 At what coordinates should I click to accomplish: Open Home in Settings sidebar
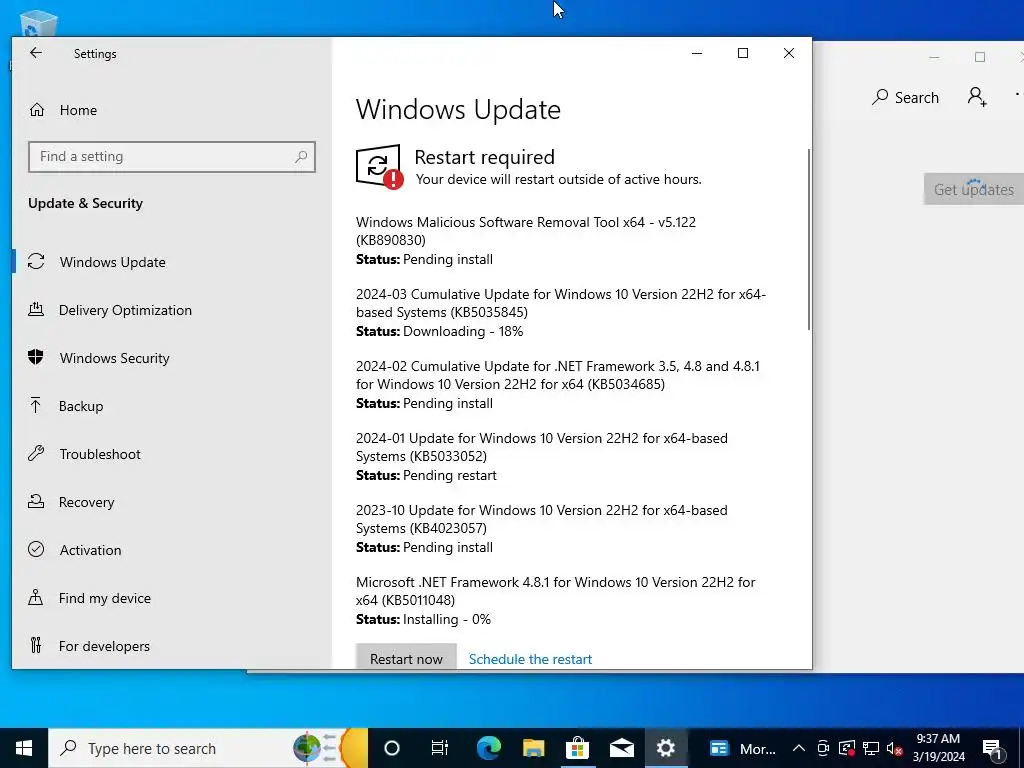point(78,110)
